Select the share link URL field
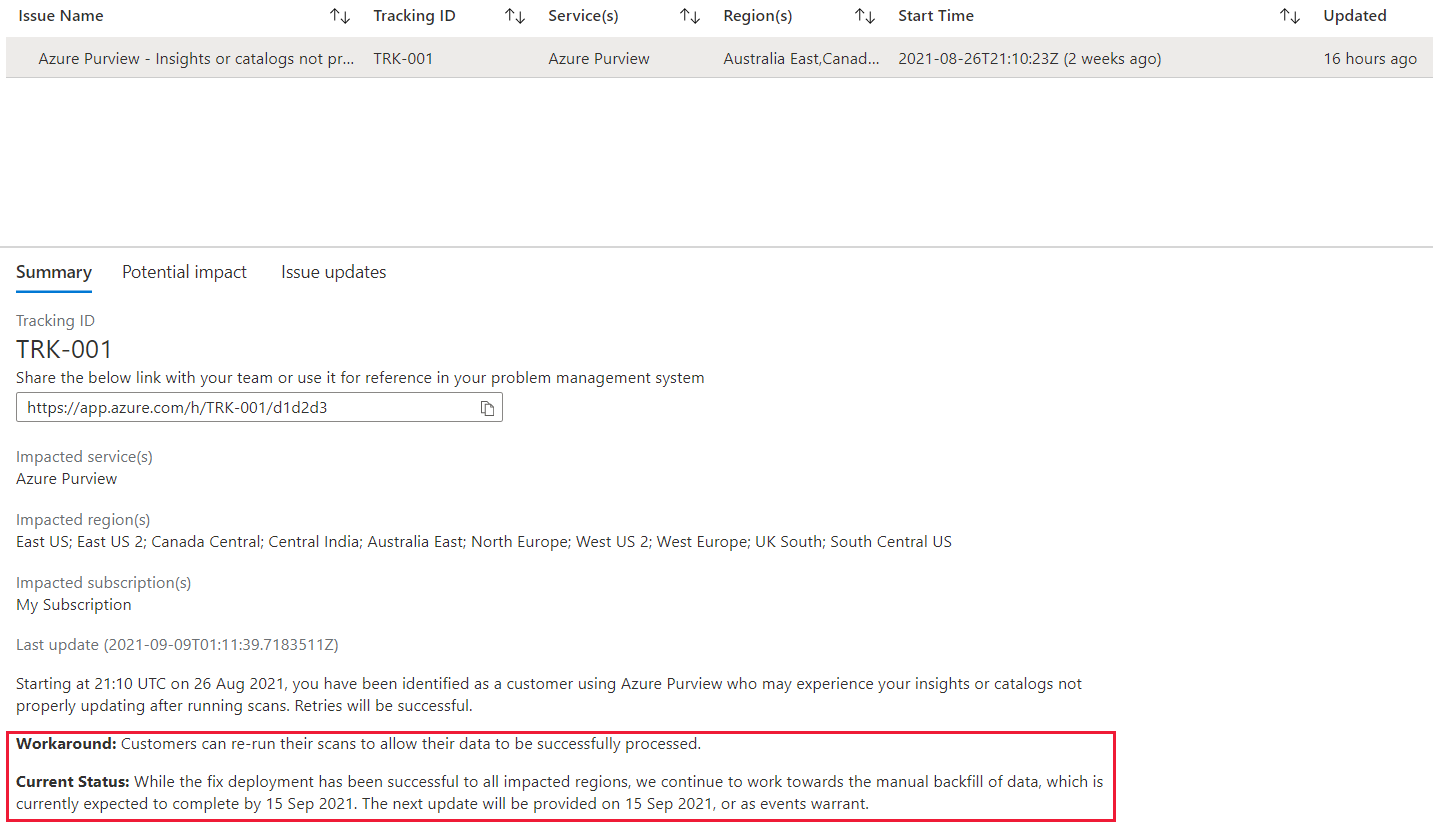 [259, 408]
